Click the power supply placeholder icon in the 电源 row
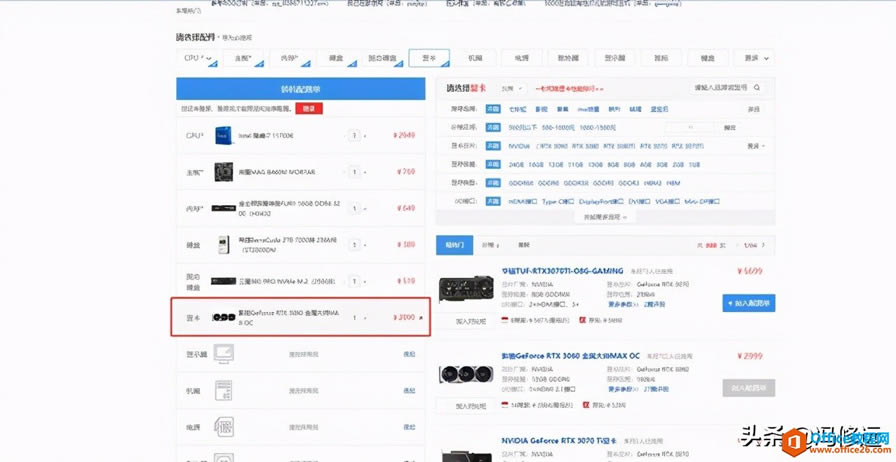This screenshot has width=896, height=462. click(223, 427)
